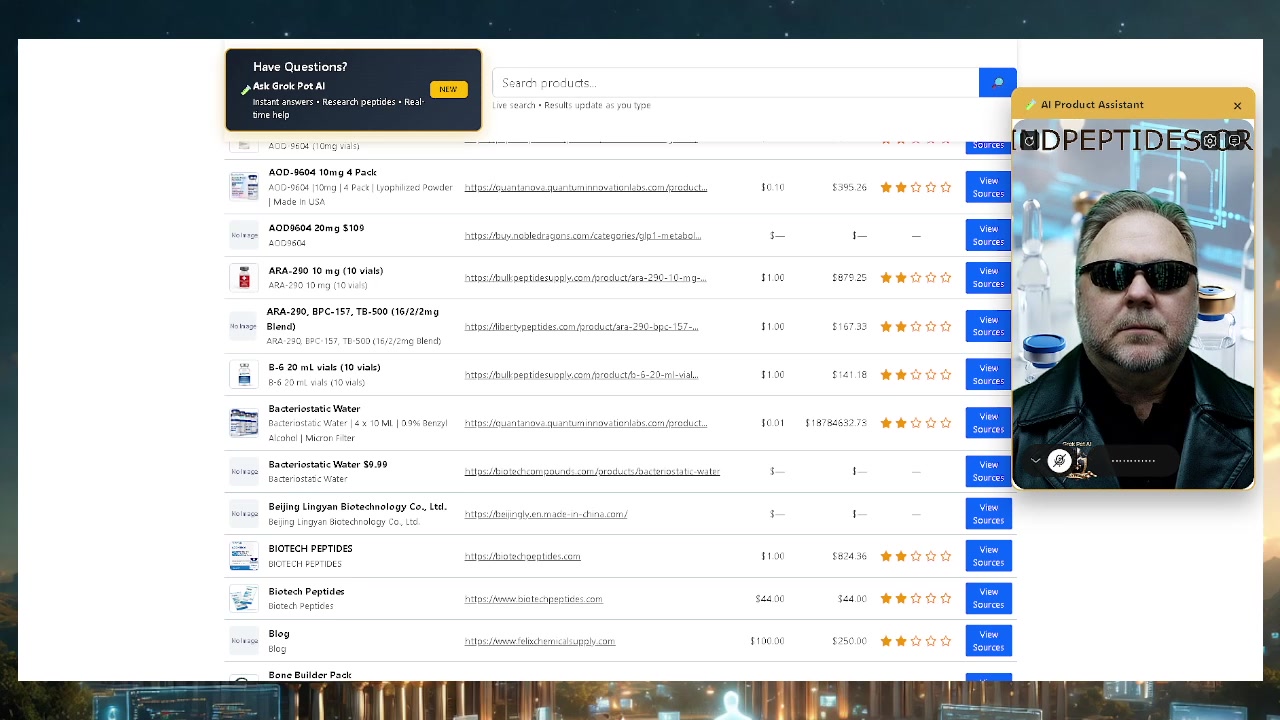This screenshot has height=720, width=1280.
Task: Click the $167.33 price value
Action: coord(849,326)
